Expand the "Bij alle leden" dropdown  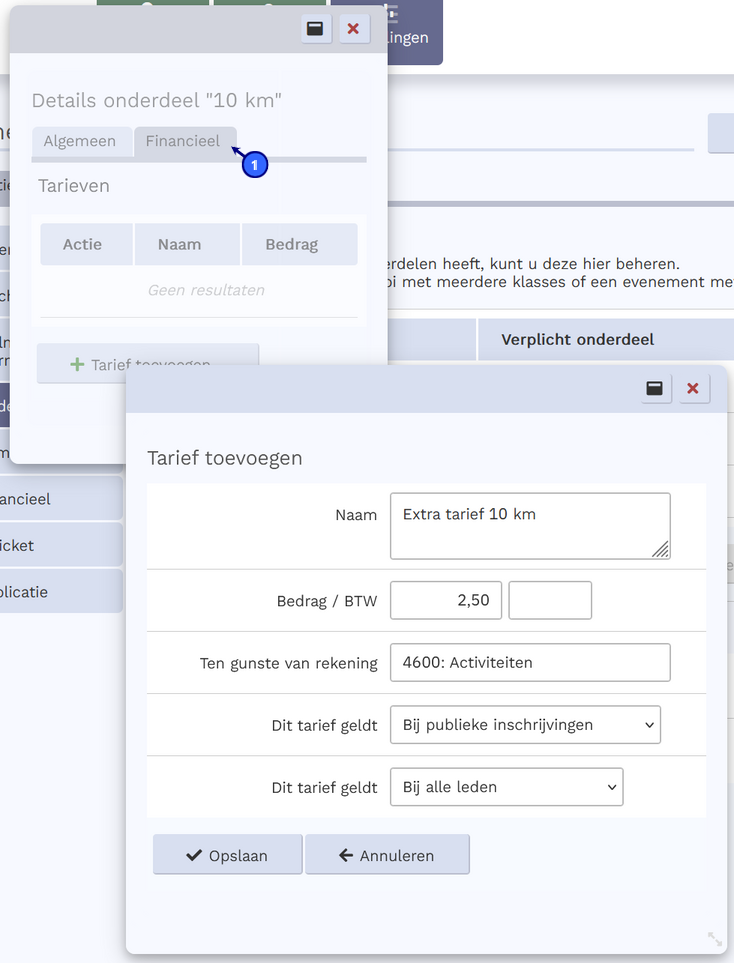point(506,787)
